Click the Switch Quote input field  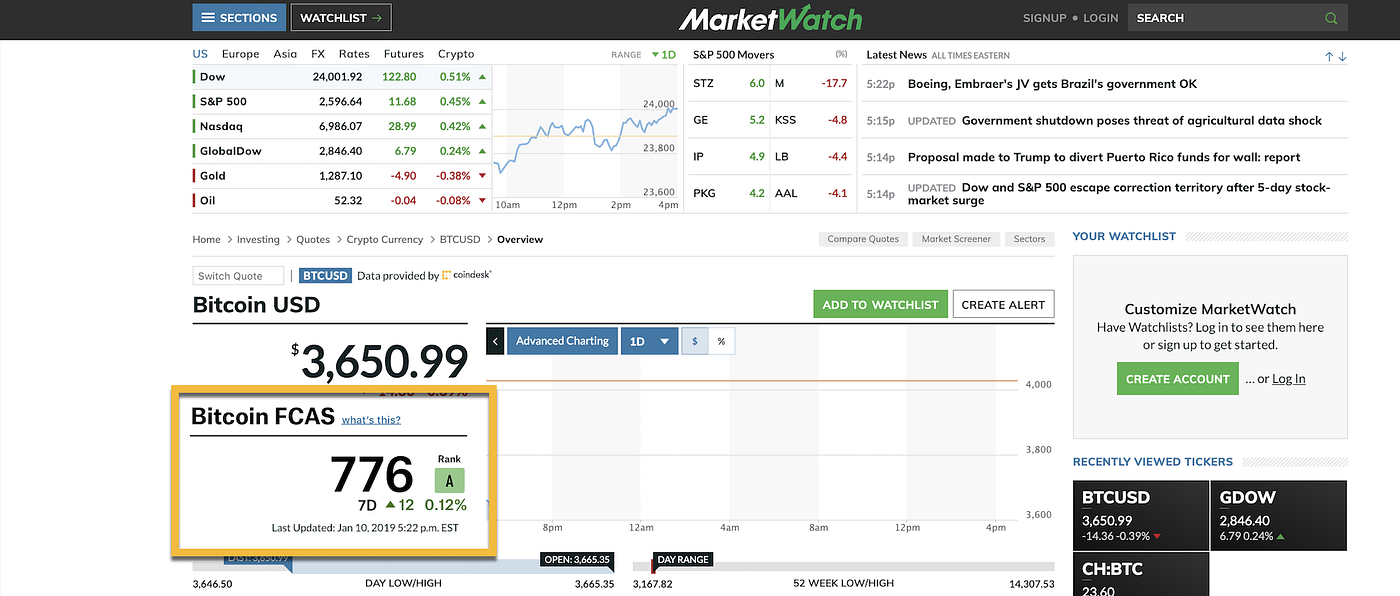(x=238, y=276)
